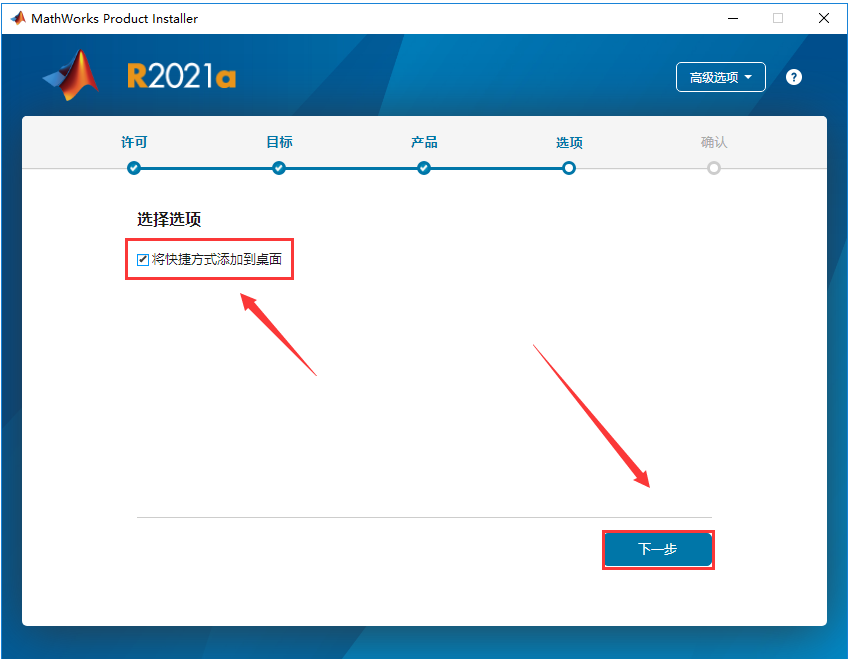Click the active circle under 选项 step
Image resolution: width=848 pixels, height=659 pixels.
(569, 168)
